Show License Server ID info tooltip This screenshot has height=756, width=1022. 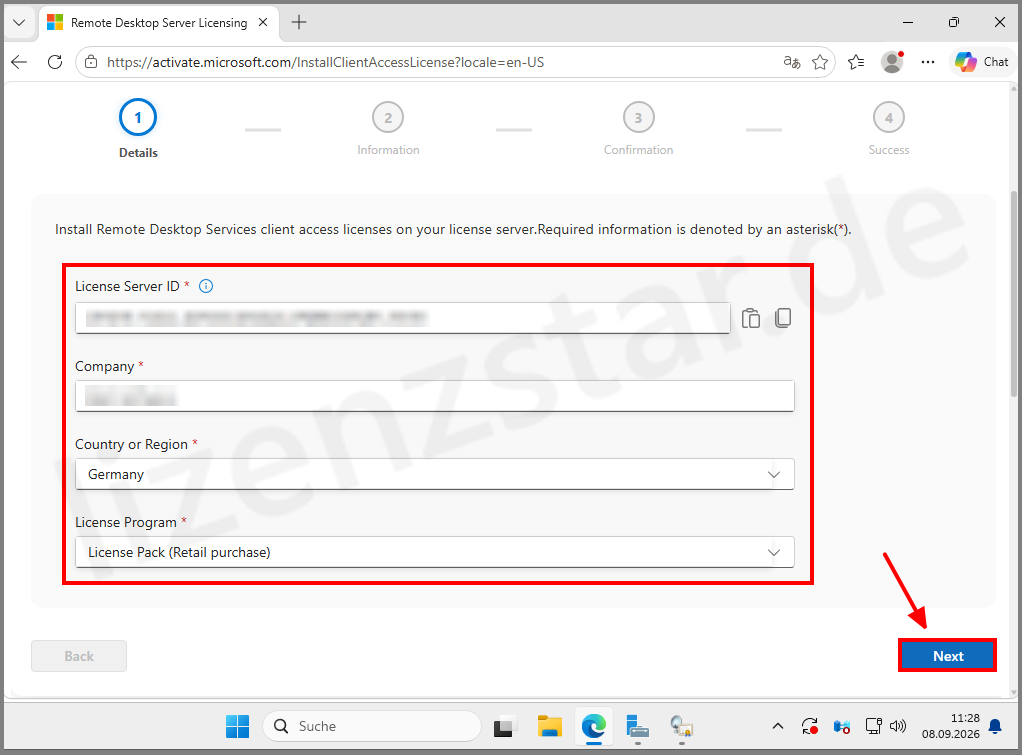tap(205, 286)
